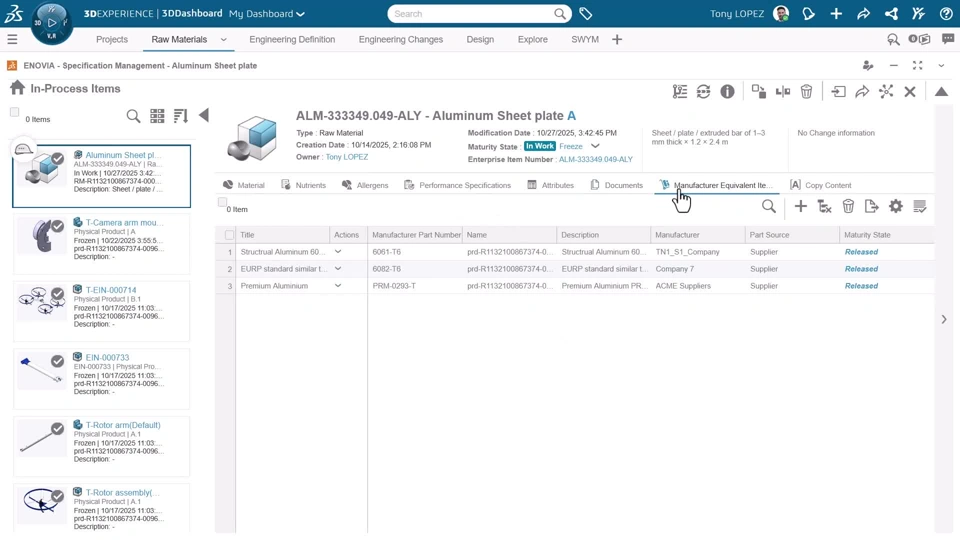Open the Engineering Changes tab
This screenshot has width=960, height=540.
[400, 39]
